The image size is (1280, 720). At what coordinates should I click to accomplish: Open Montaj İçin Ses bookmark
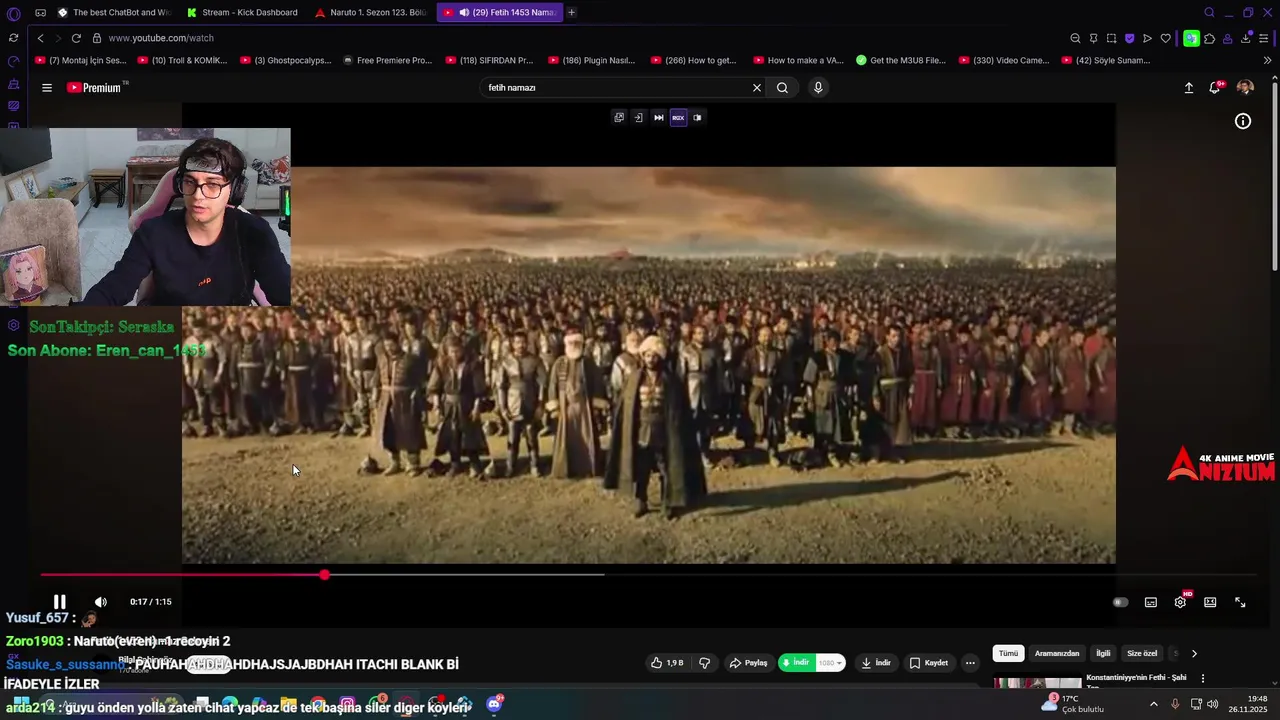[80, 60]
